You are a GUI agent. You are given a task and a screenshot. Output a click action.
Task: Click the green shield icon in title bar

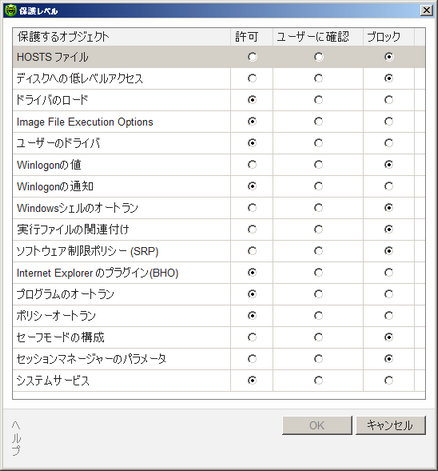(11, 11)
